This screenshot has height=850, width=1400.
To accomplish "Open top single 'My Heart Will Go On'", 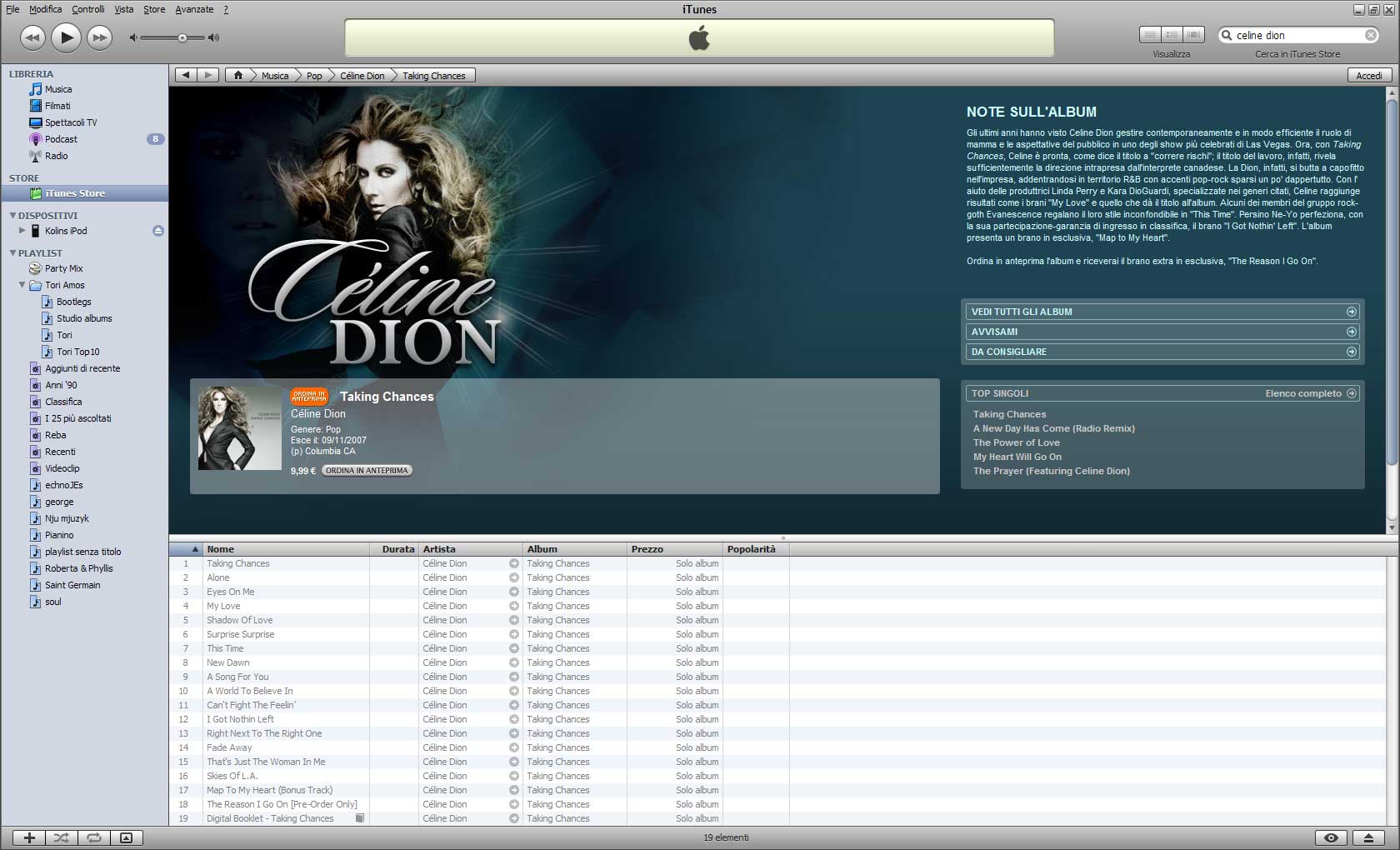I will 1017,457.
